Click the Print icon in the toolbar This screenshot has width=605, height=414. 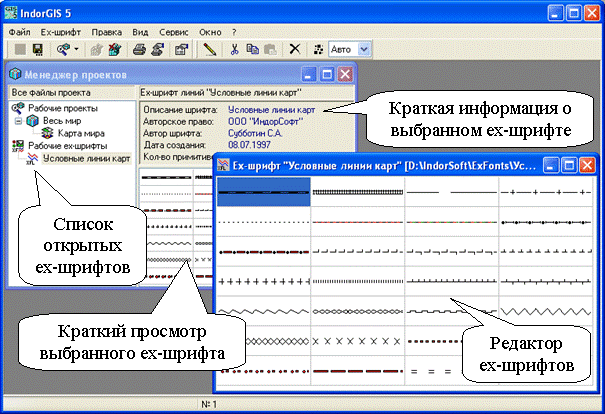(x=142, y=48)
